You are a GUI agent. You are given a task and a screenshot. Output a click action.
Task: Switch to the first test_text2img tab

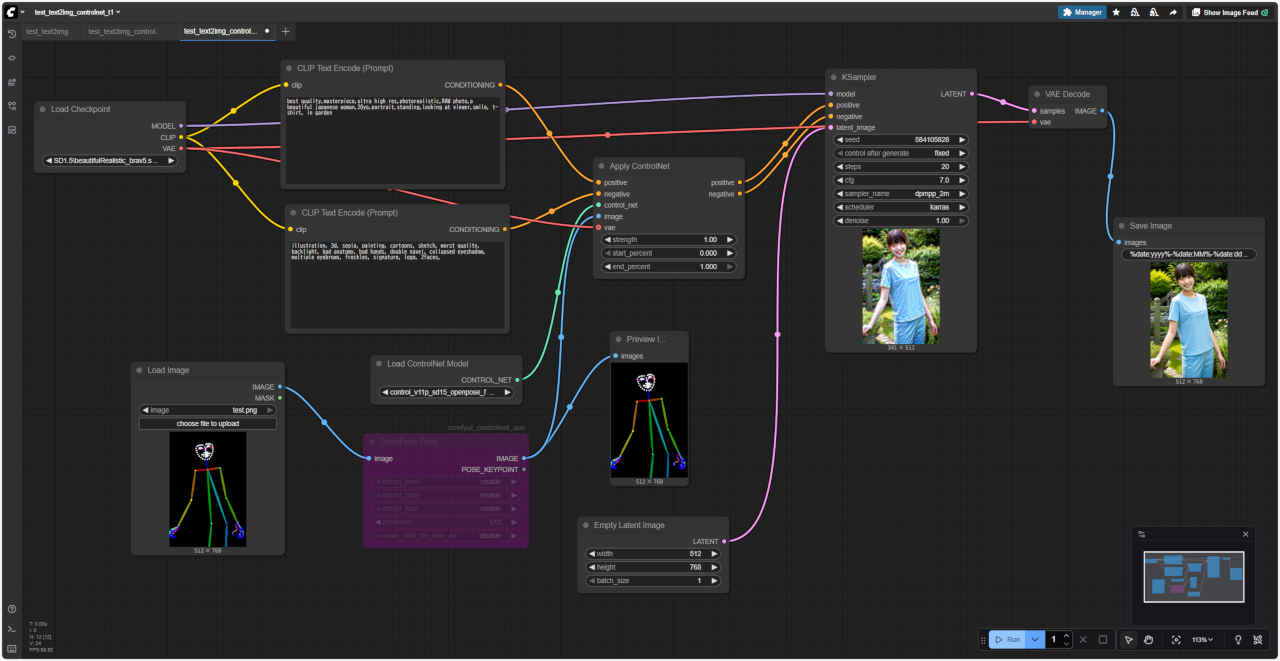tap(48, 32)
